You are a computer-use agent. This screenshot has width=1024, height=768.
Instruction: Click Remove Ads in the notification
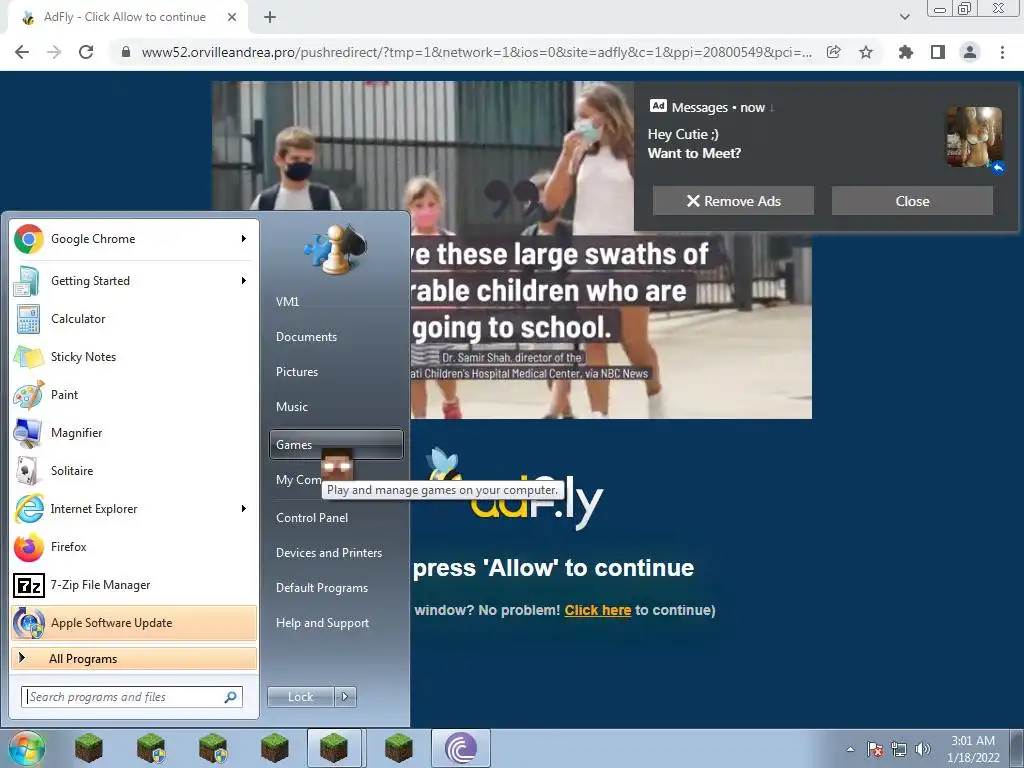(x=733, y=201)
